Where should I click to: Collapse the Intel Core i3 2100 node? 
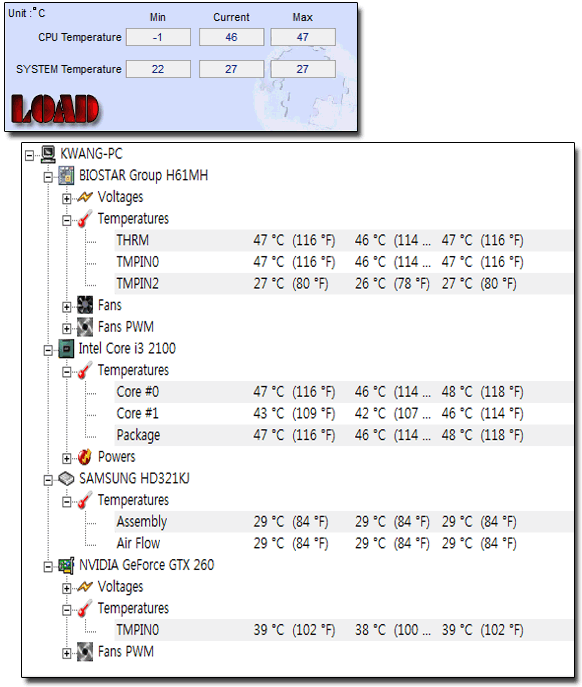[48, 350]
